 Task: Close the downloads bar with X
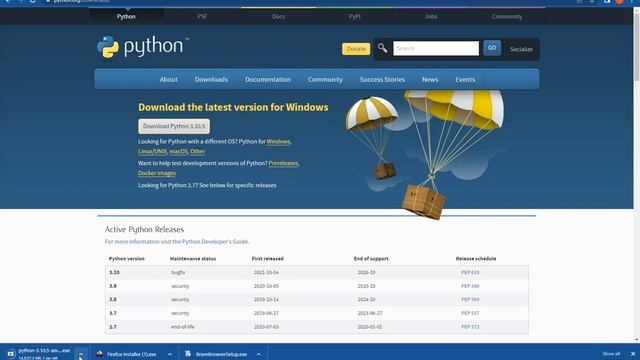point(633,354)
